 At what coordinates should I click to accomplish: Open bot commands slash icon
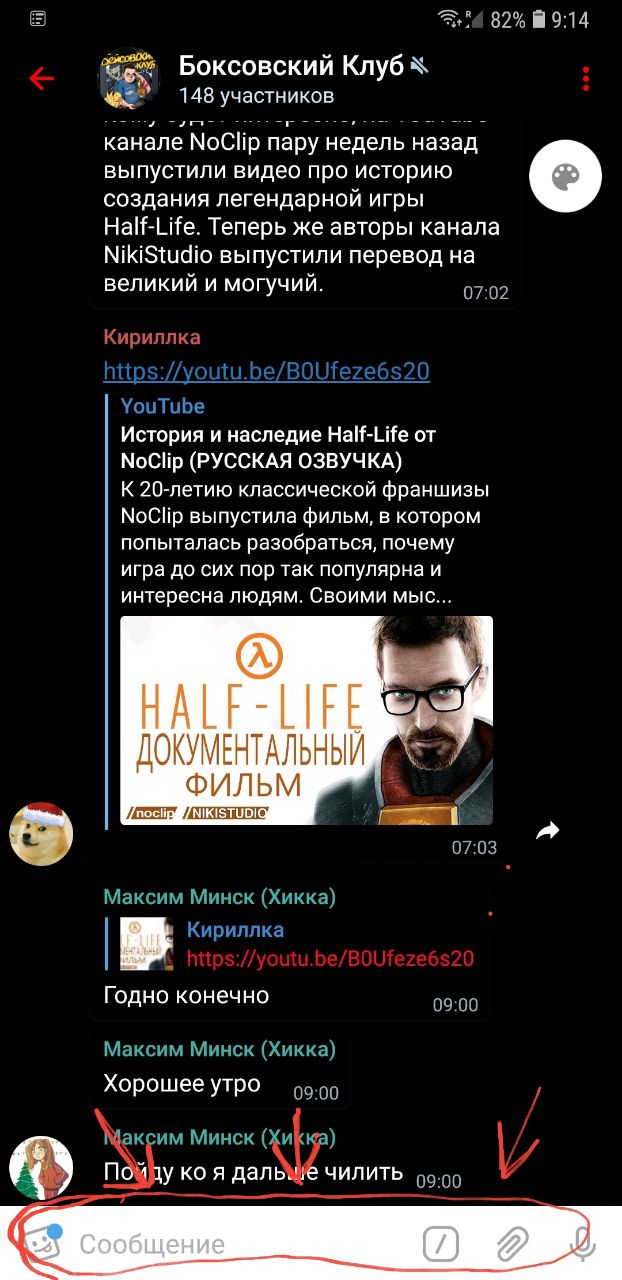440,1244
